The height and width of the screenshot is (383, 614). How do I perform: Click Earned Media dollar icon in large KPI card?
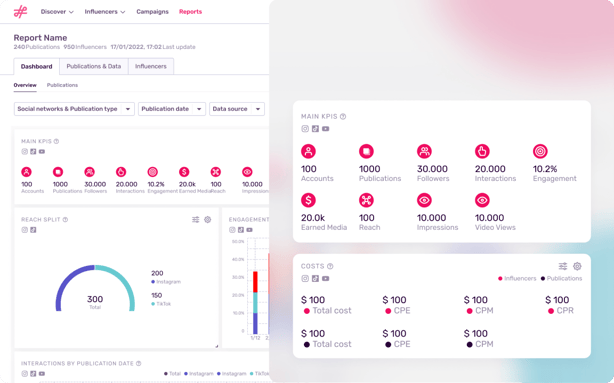coord(309,200)
